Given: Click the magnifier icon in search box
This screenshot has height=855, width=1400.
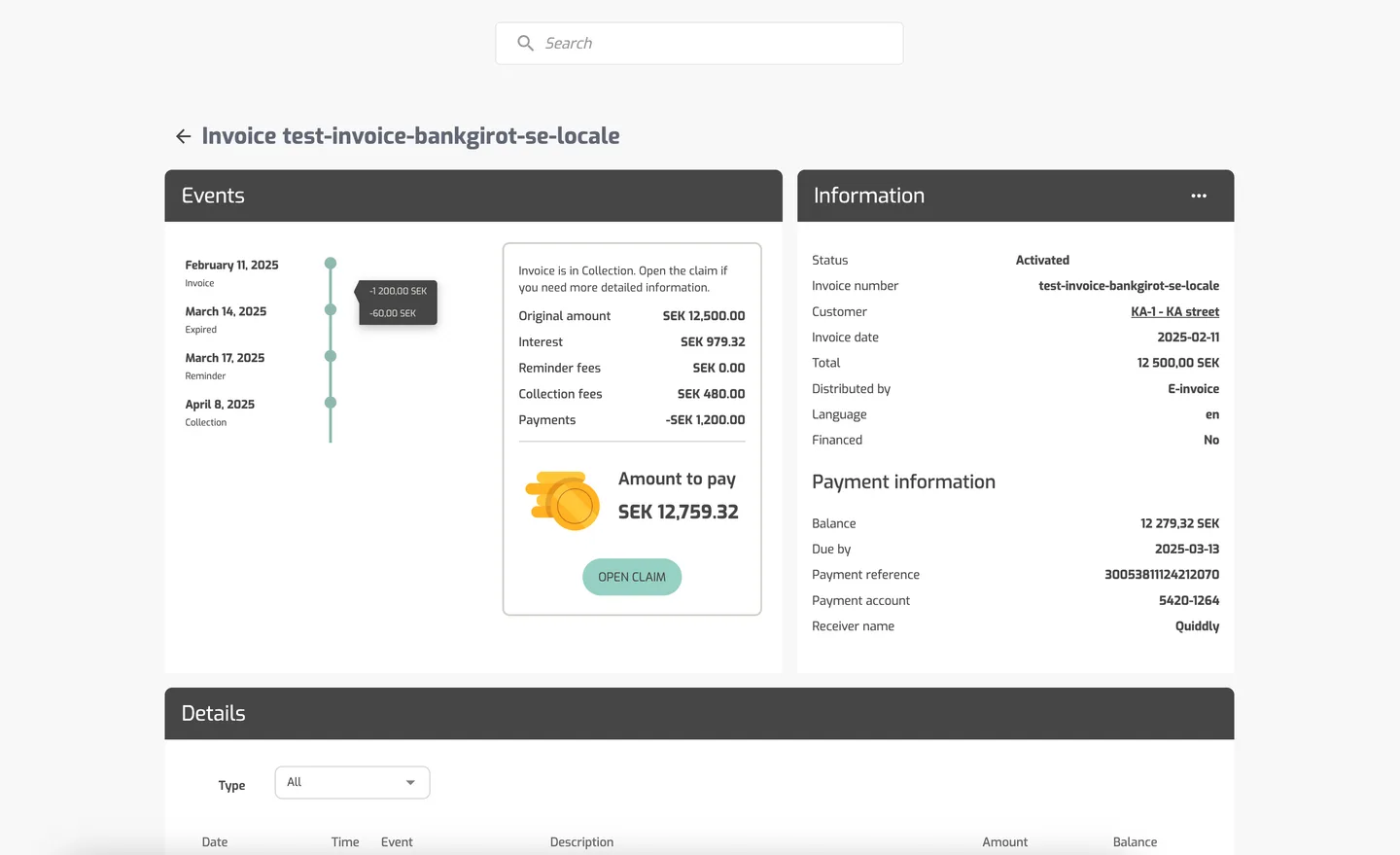Looking at the screenshot, I should [525, 43].
